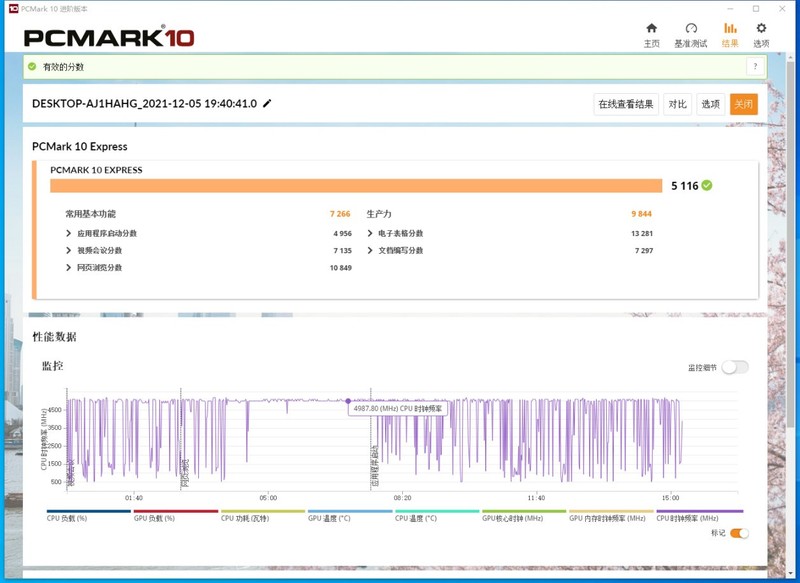This screenshot has width=800, height=583.
Task: Expand the spreadsheet score (电子表格分数) row
Action: (x=370, y=233)
